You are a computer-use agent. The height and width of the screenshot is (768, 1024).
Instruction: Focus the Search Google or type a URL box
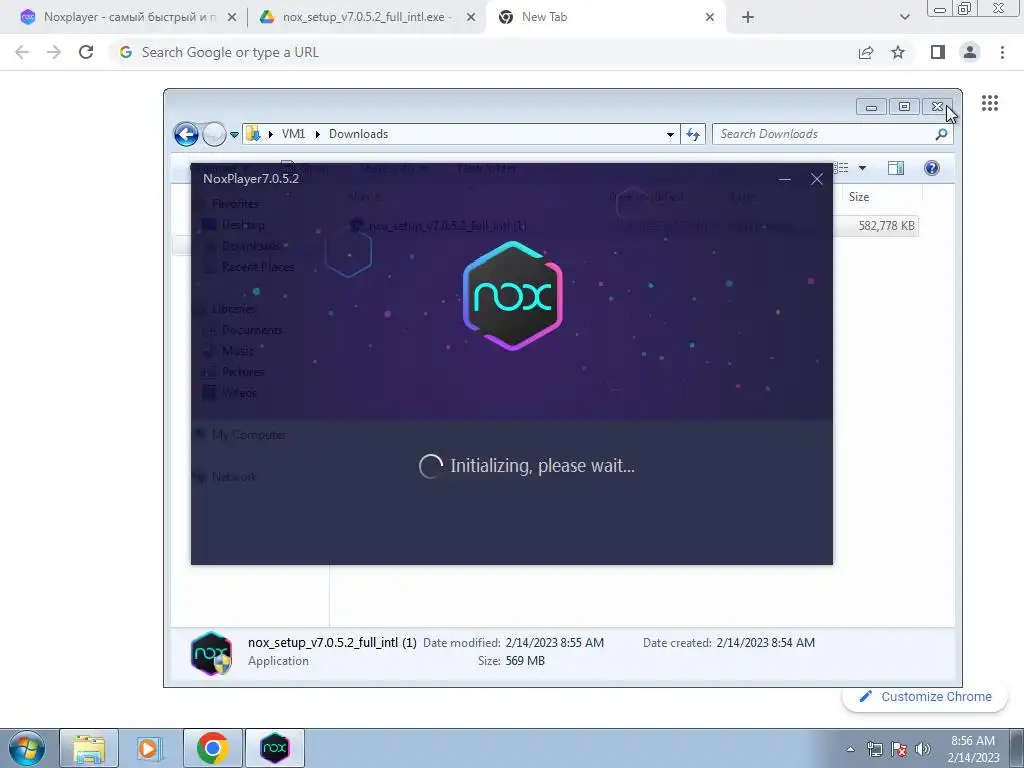pos(483,52)
